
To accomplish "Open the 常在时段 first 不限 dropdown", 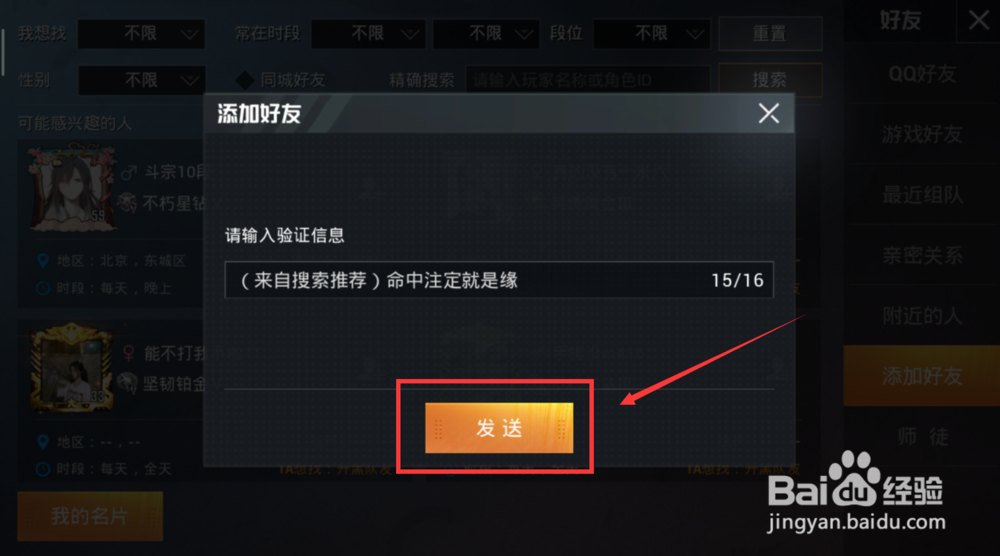I will (368, 34).
